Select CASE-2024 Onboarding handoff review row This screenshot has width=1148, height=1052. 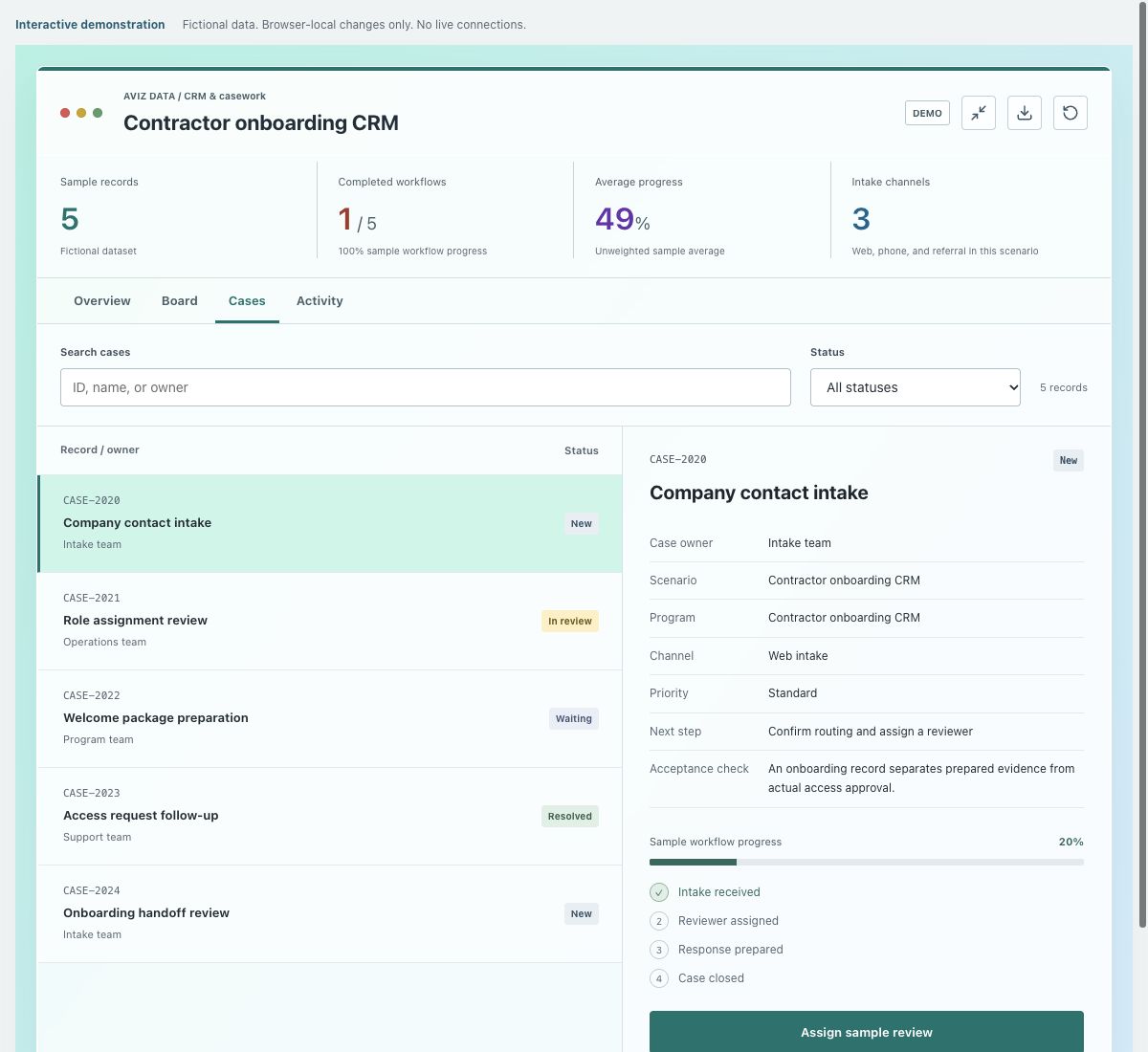click(x=330, y=913)
